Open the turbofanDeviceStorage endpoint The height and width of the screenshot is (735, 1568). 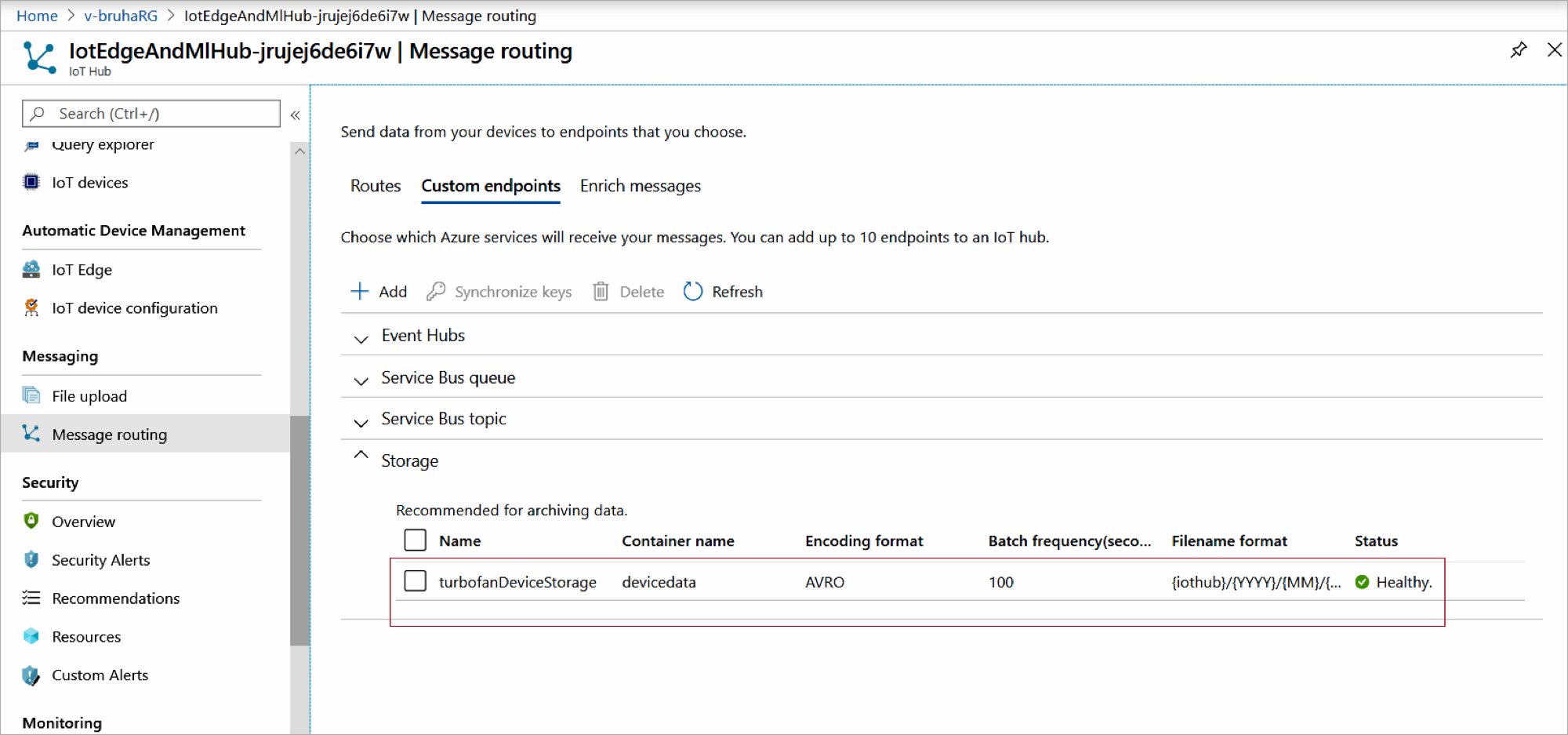tap(517, 582)
